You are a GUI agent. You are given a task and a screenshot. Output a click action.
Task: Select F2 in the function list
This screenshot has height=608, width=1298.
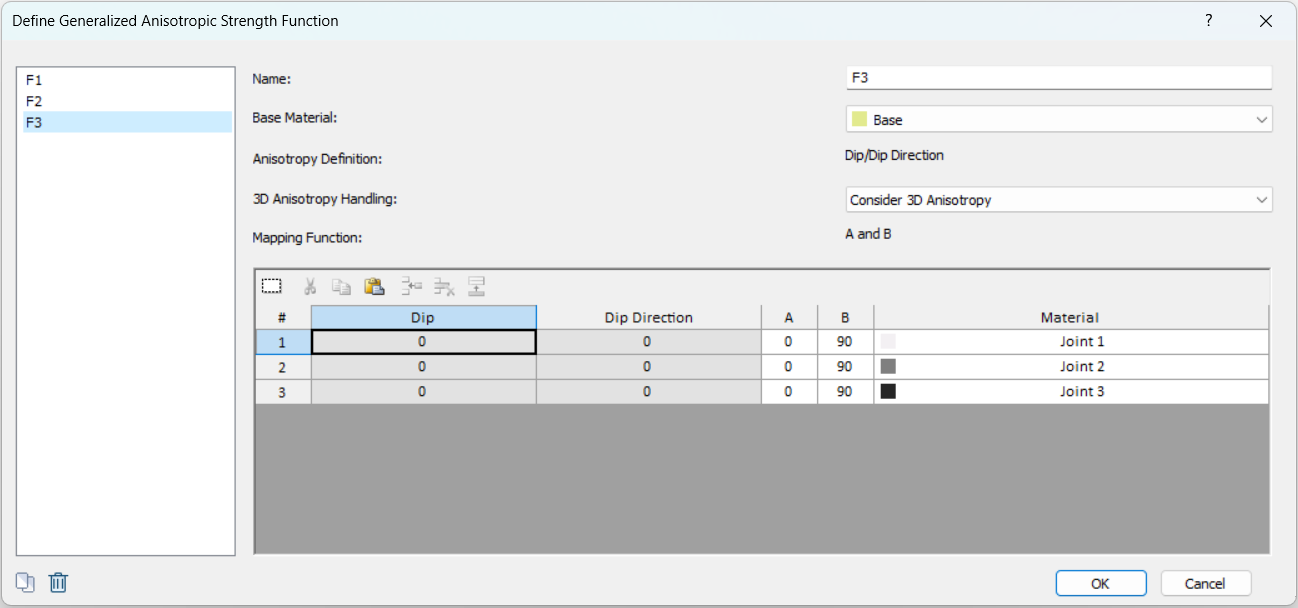tap(127, 101)
